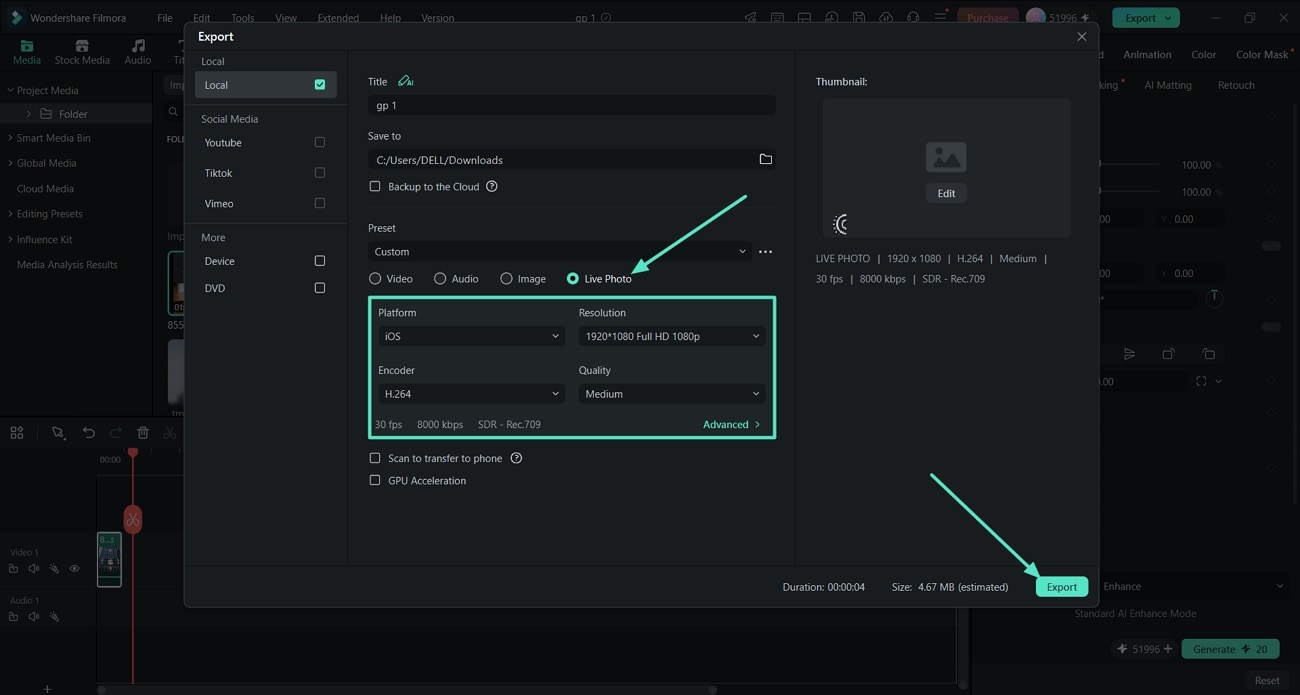
Task: Close the Export dialog with the X
Action: (1081, 36)
